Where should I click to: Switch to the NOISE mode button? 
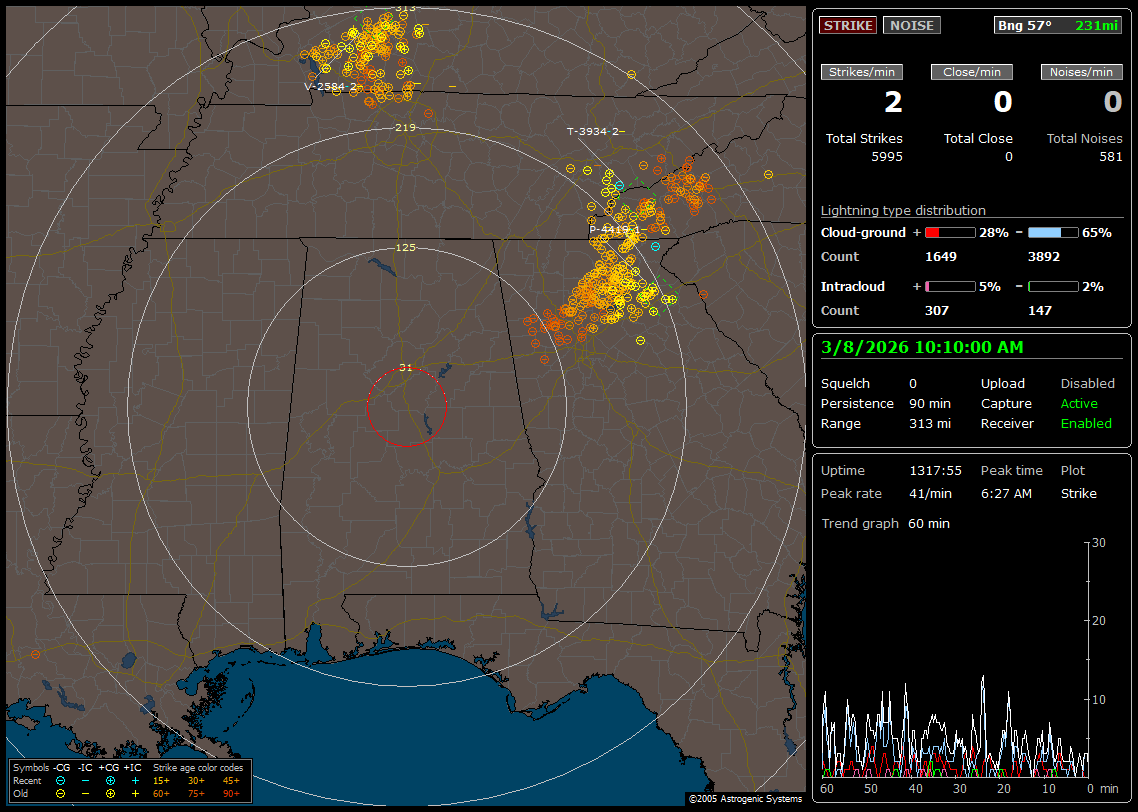tap(911, 25)
